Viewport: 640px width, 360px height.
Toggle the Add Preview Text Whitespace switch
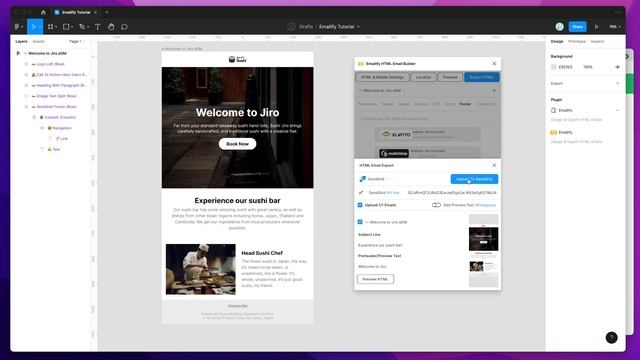[x=436, y=205]
